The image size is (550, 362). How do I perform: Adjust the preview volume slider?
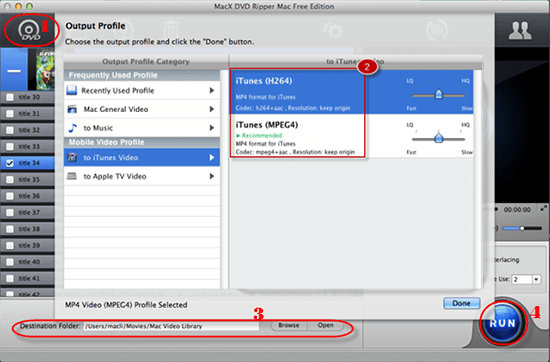[522, 228]
